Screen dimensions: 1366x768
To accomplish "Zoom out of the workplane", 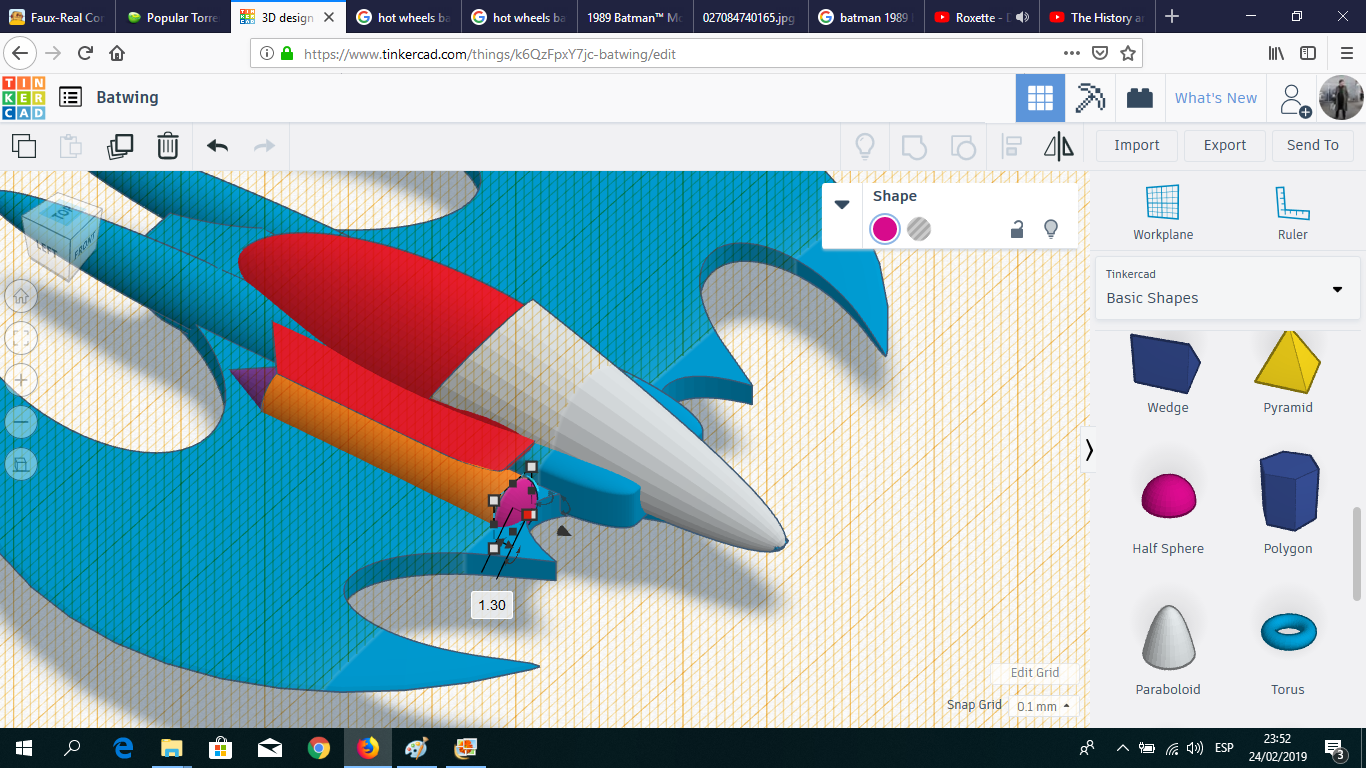I will click(21, 422).
